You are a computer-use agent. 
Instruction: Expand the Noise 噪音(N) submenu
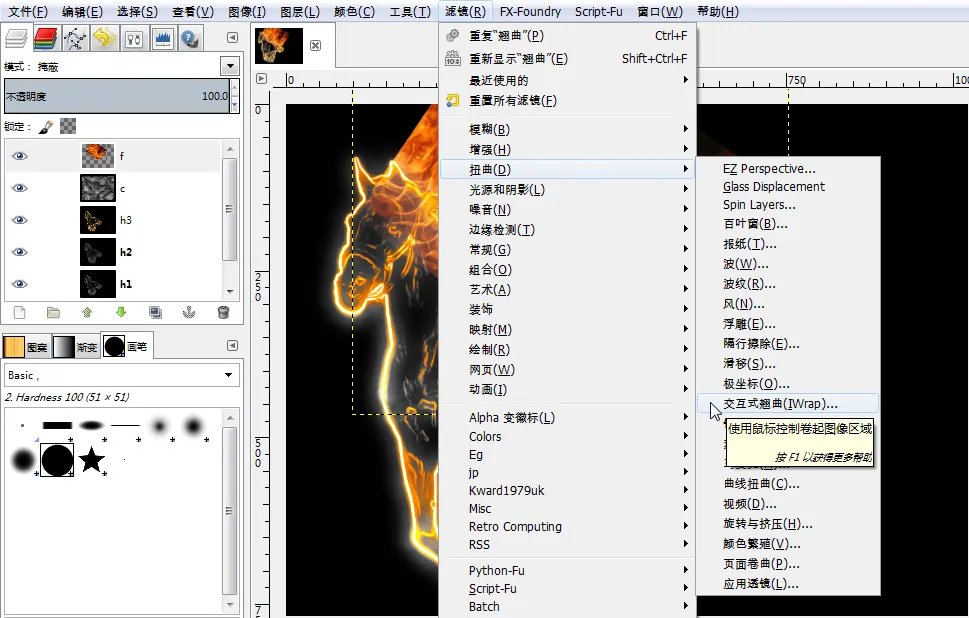567,210
